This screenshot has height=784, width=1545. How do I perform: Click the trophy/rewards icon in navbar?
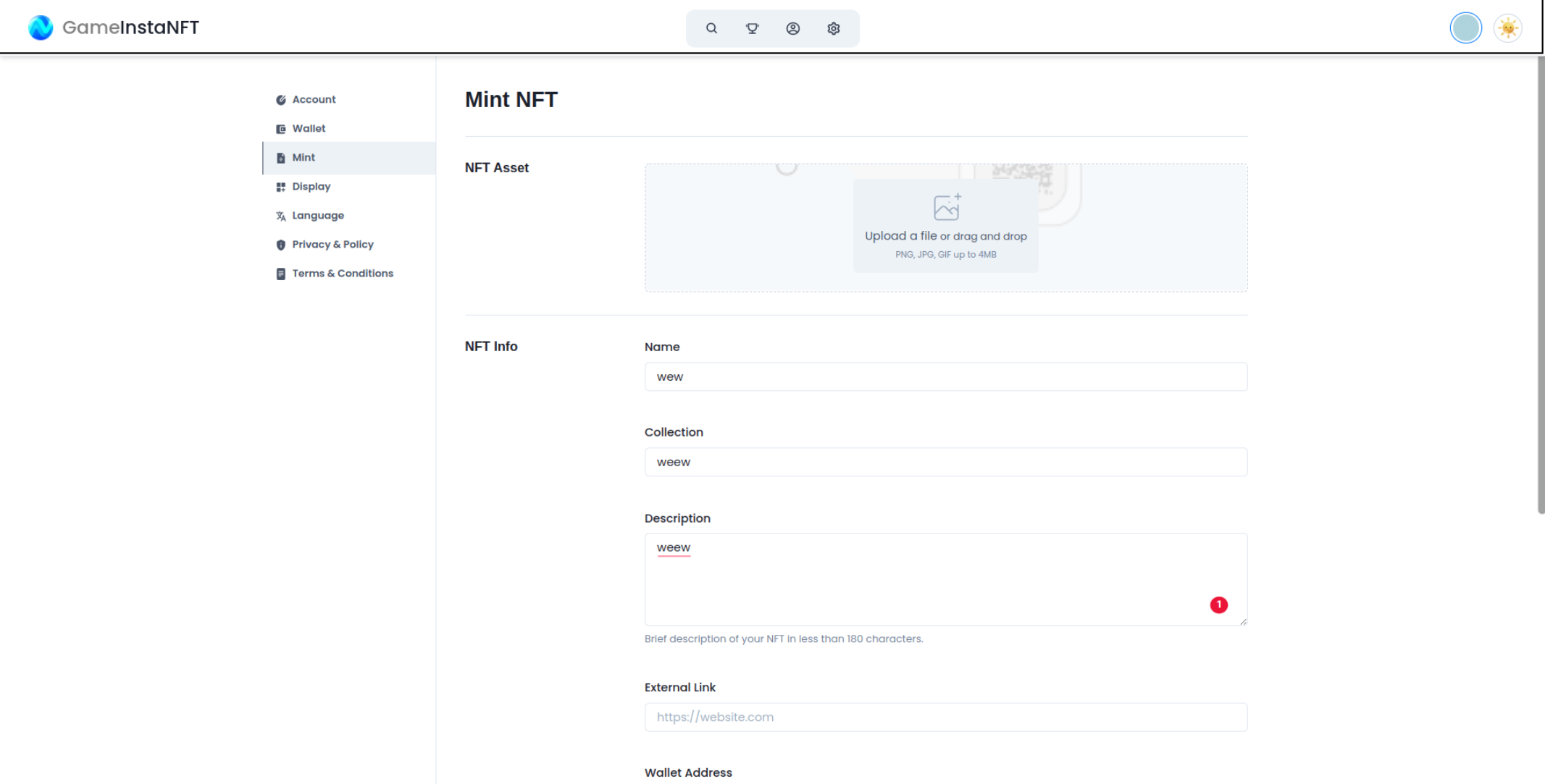(752, 28)
